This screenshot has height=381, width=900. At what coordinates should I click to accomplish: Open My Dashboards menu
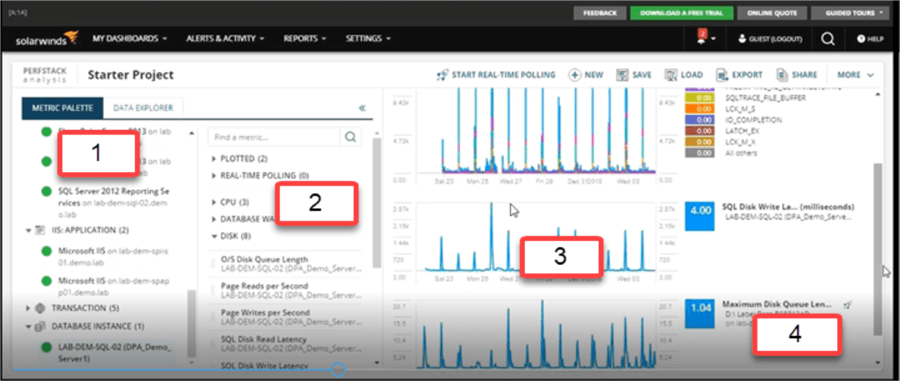click(x=130, y=39)
